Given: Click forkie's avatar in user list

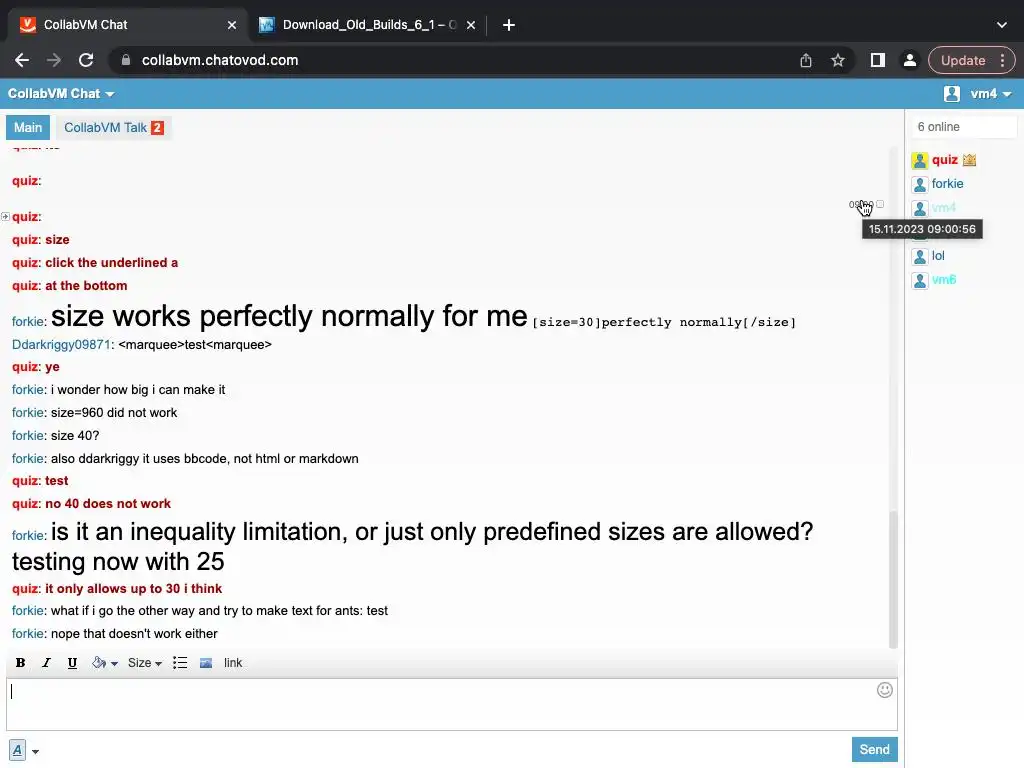Looking at the screenshot, I should click(920, 184).
